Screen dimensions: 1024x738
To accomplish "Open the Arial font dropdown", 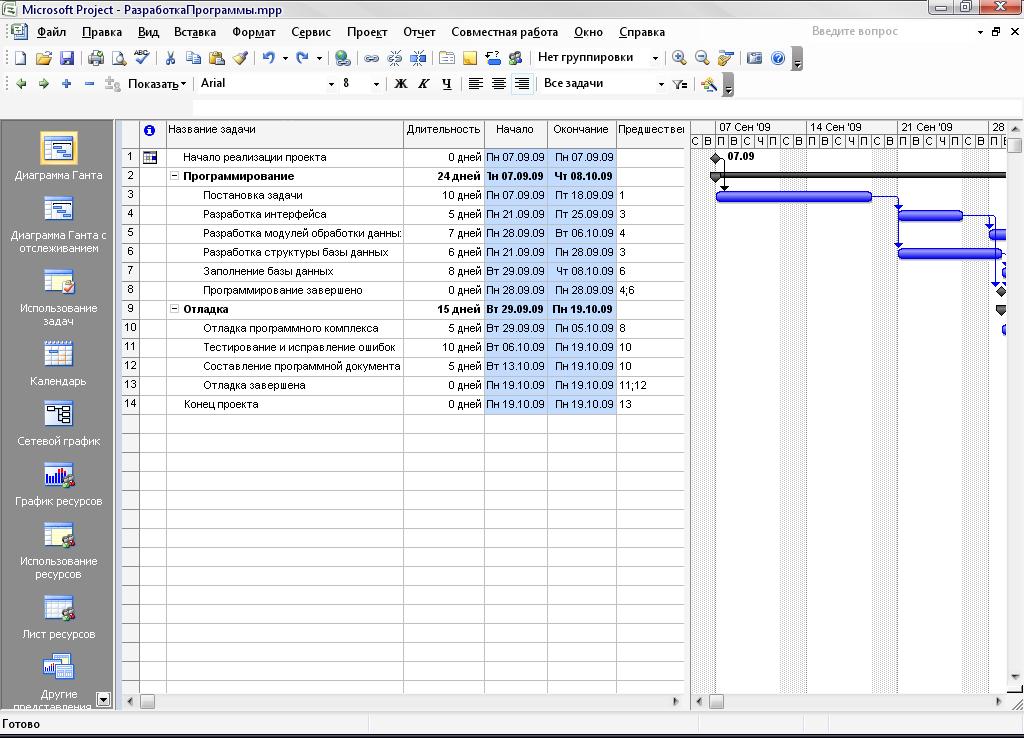I will [x=331, y=84].
